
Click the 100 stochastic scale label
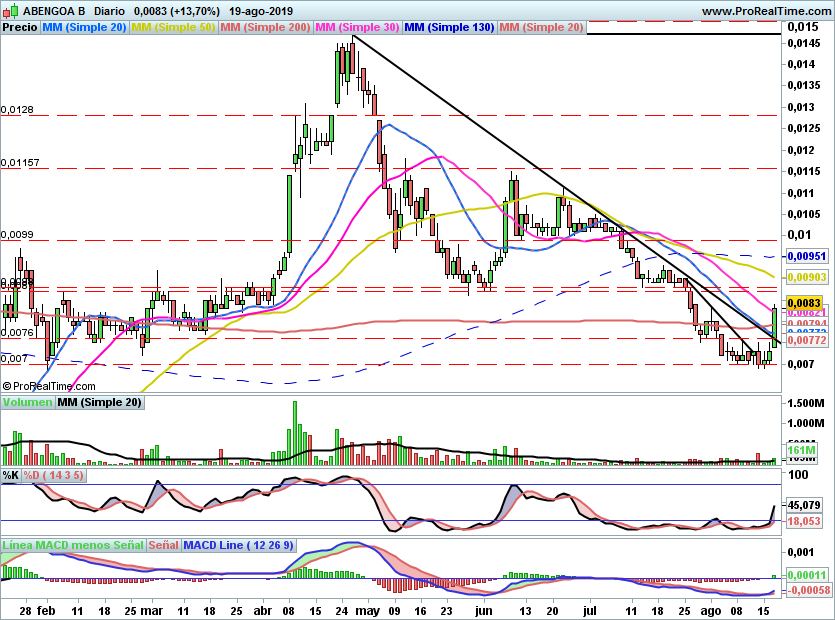click(798, 475)
